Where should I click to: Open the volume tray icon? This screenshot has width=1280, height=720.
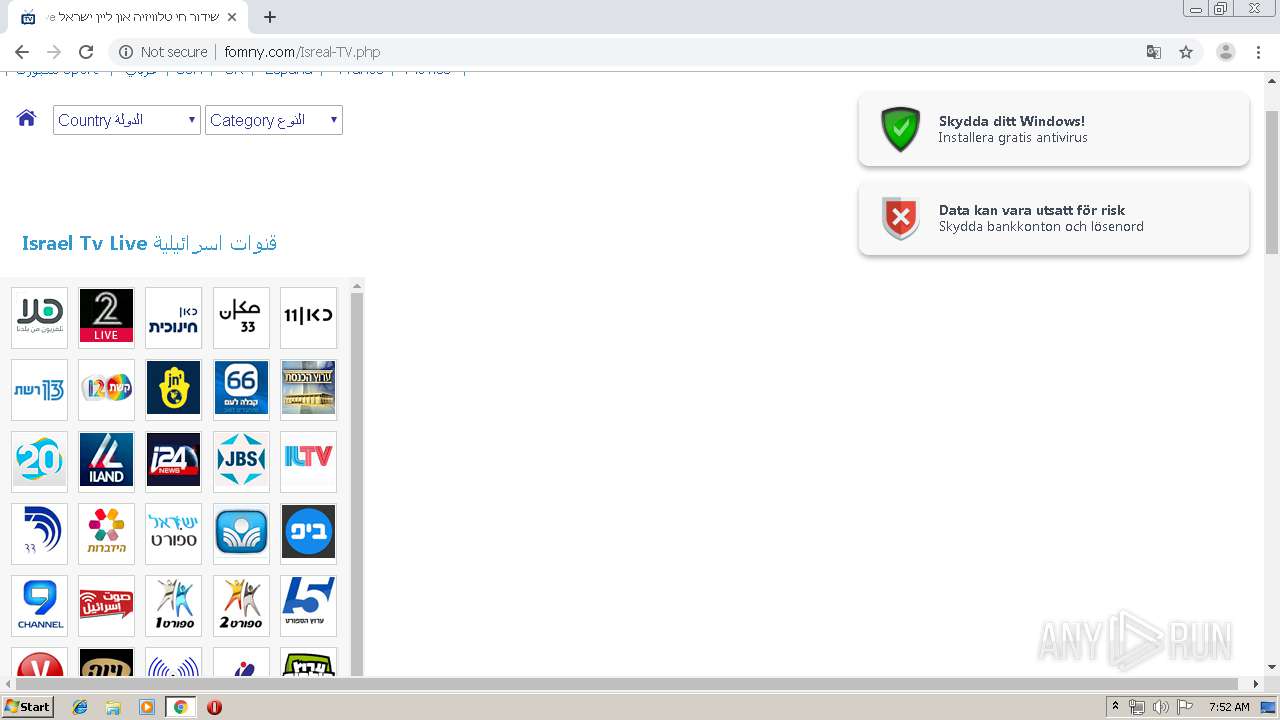[1160, 707]
